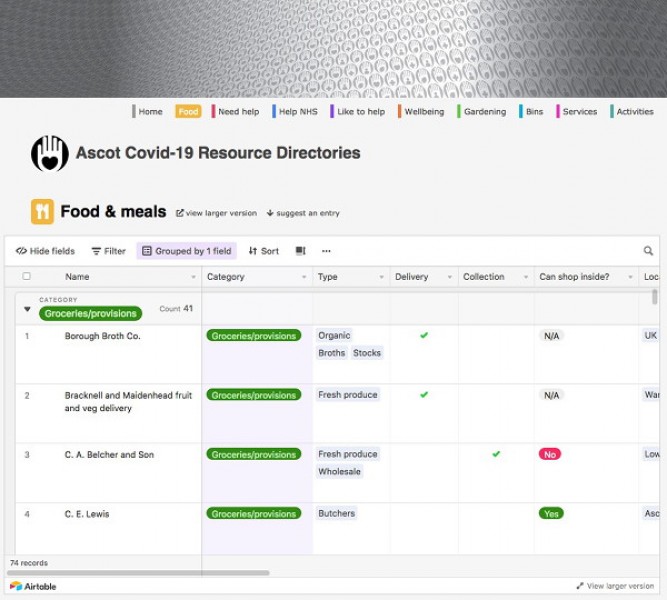Click the suggest an entry link
This screenshot has height=600, width=667.
point(303,213)
